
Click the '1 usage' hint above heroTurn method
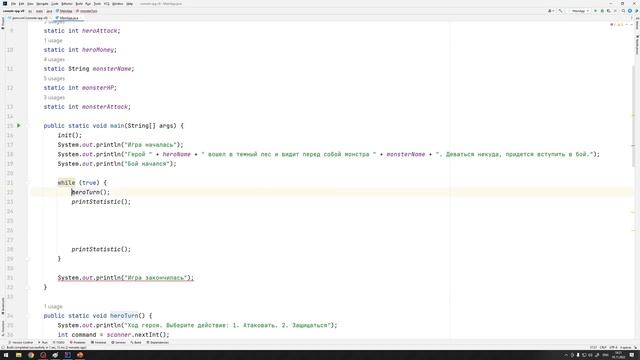(53, 307)
